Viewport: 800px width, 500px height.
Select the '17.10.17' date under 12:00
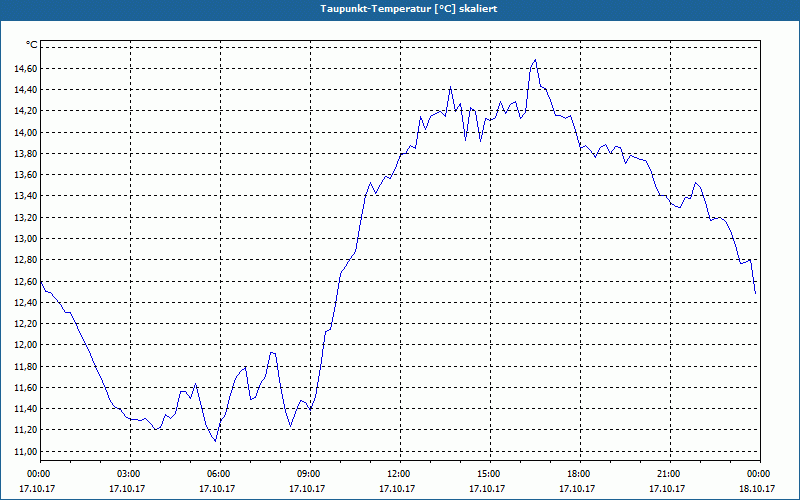(x=397, y=488)
